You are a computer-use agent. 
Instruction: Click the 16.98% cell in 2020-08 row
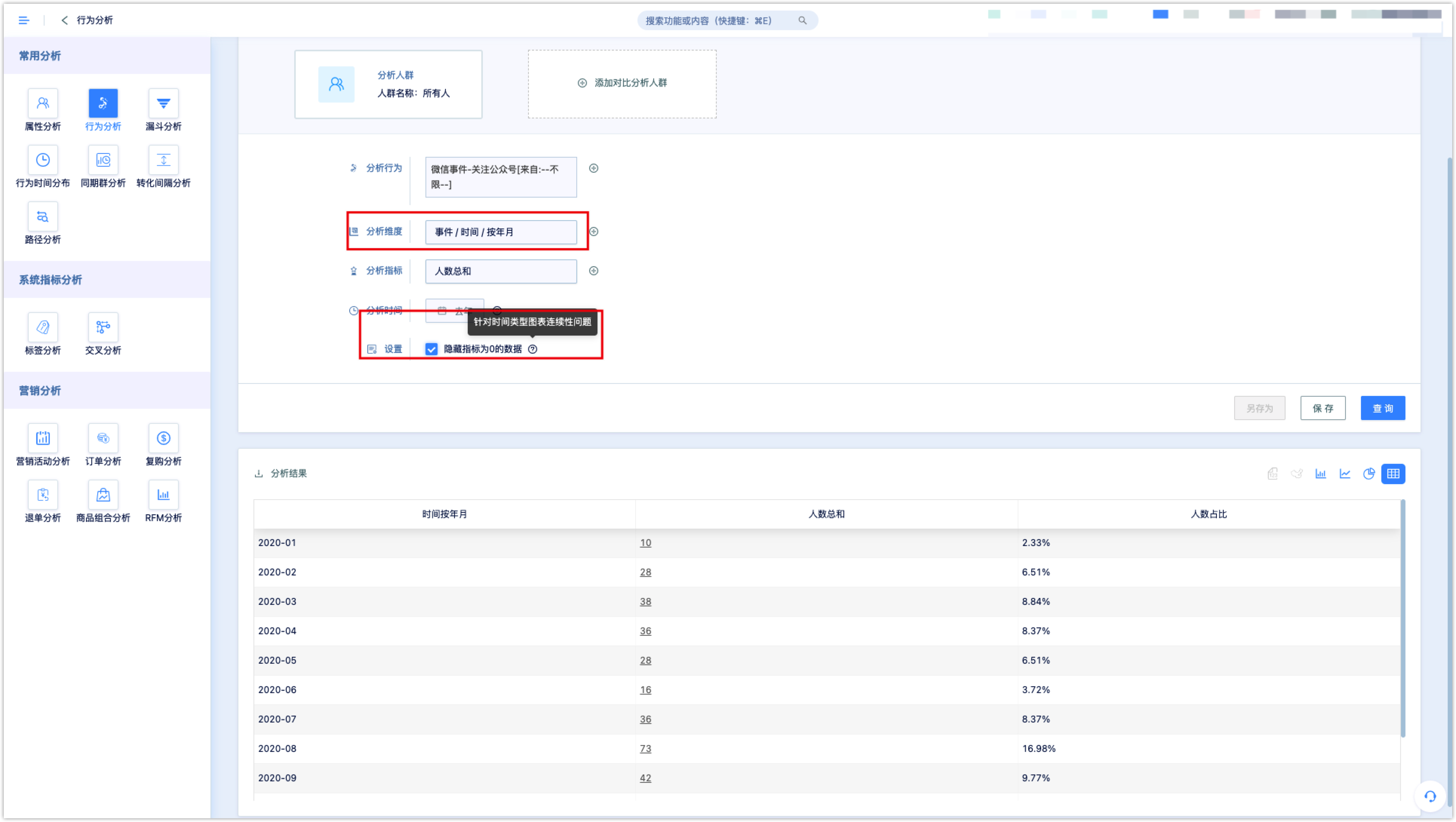pos(1209,748)
